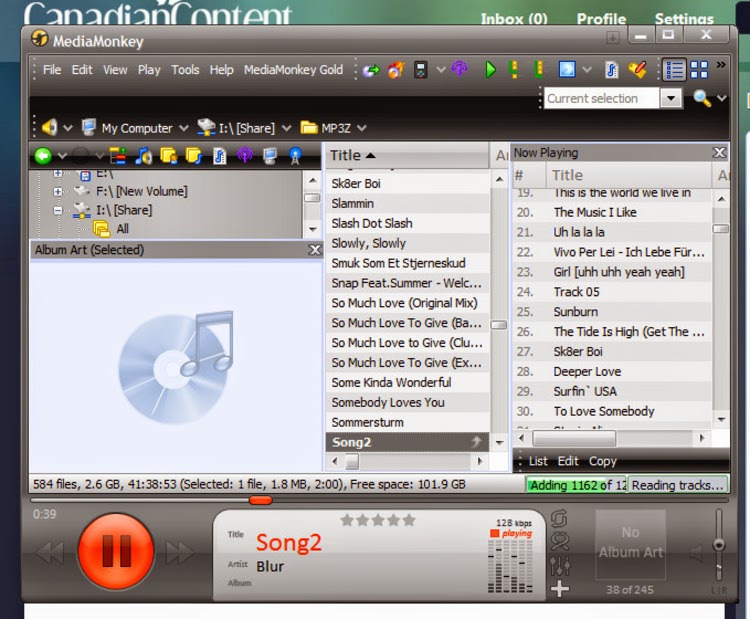Click the playback seek bar red handle
The width and height of the screenshot is (750, 619).
(x=261, y=500)
